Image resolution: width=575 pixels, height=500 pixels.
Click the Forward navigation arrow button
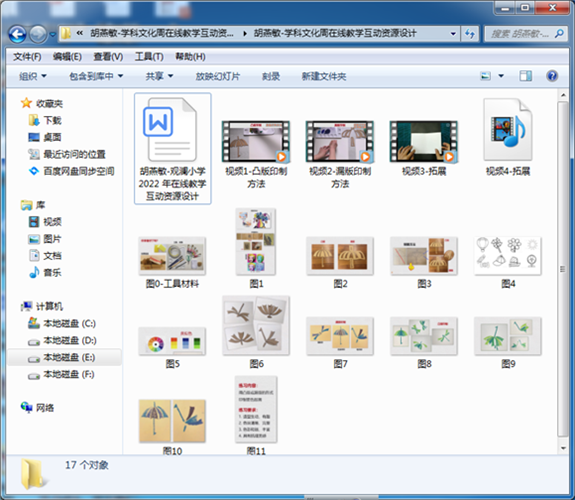(x=38, y=34)
